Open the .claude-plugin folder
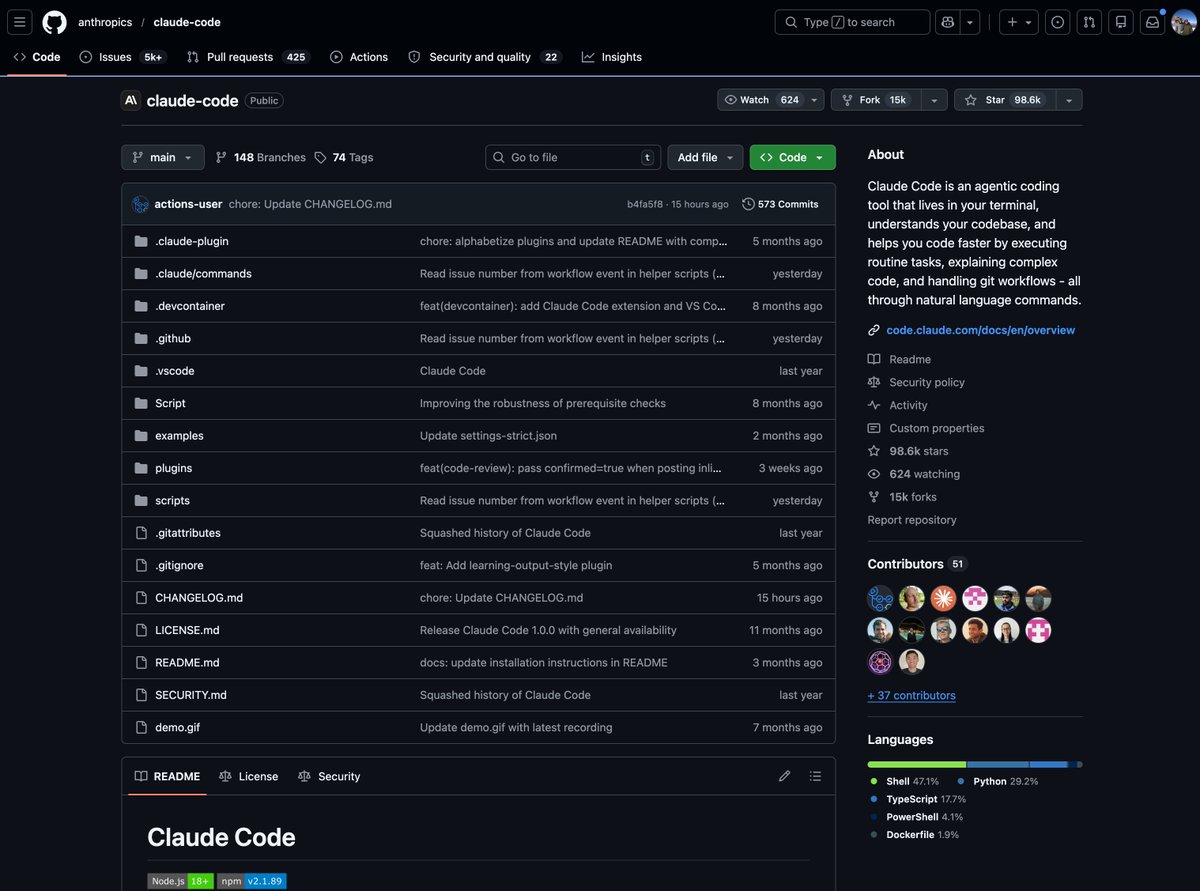The height and width of the screenshot is (891, 1200). pos(192,241)
